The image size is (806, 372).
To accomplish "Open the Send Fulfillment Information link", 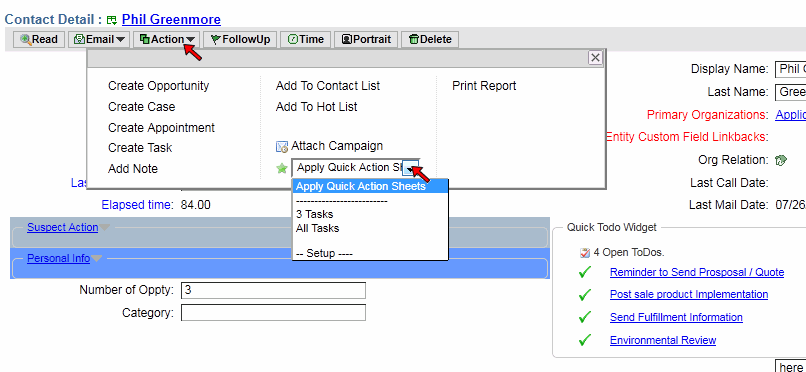I will click(676, 318).
